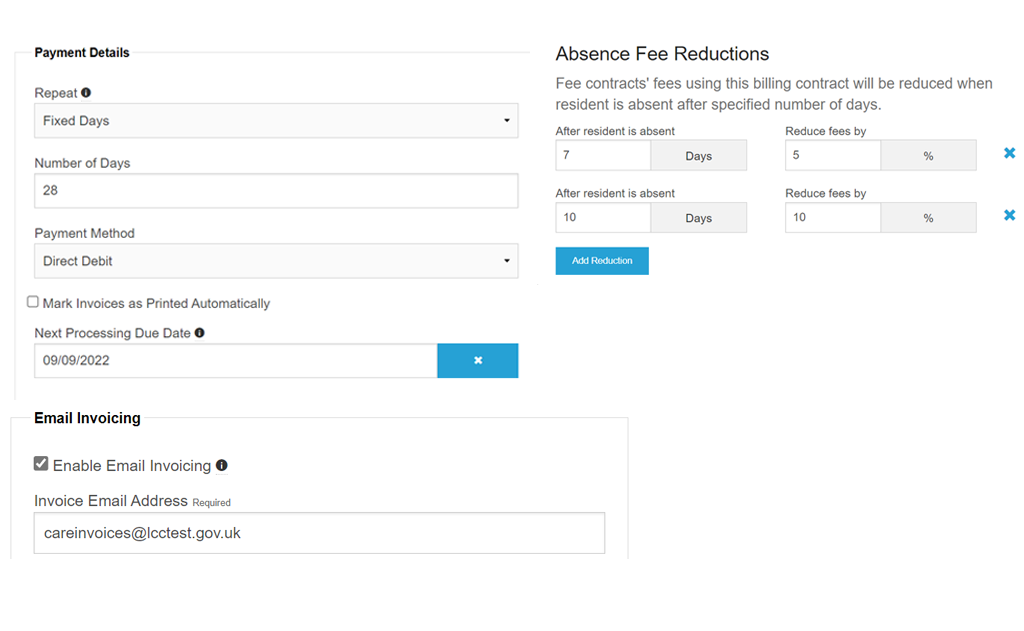Remove the 10 days absence reduction row
Image resolution: width=1024 pixels, height=631 pixels.
[x=1009, y=215]
